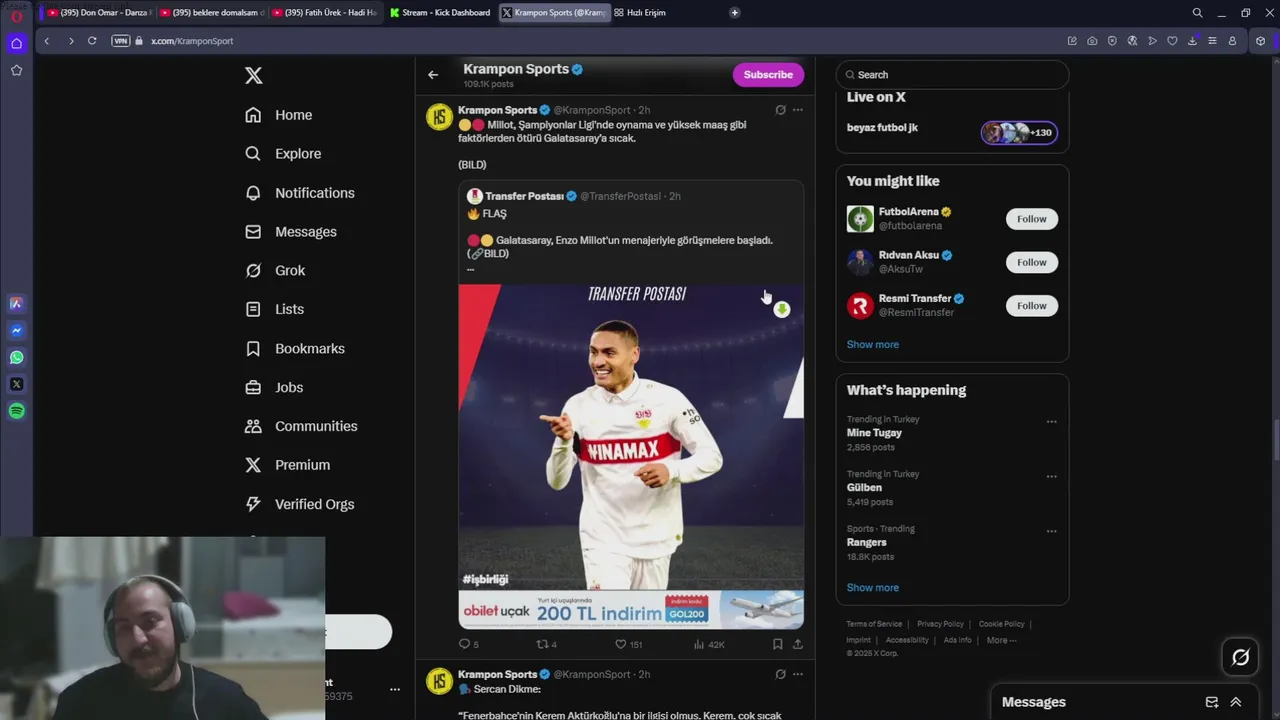Open more options on Sercan Dikmen post
This screenshot has width=1280, height=720.
(x=798, y=675)
